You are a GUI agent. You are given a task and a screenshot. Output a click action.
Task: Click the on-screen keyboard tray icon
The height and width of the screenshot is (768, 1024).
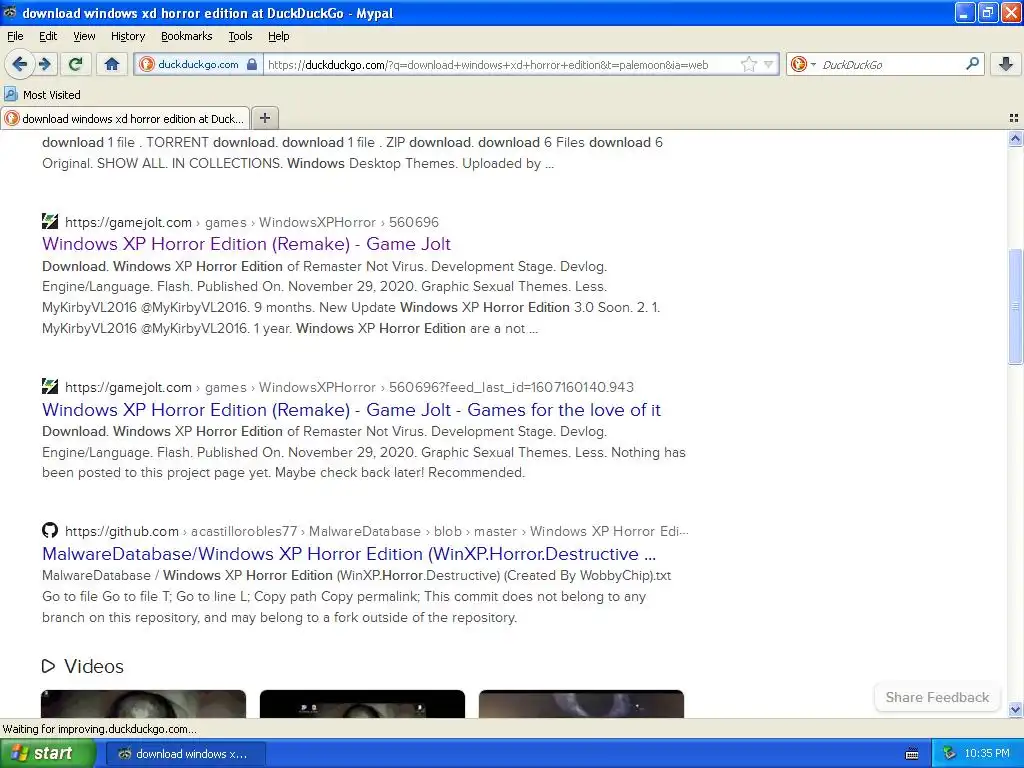click(912, 754)
